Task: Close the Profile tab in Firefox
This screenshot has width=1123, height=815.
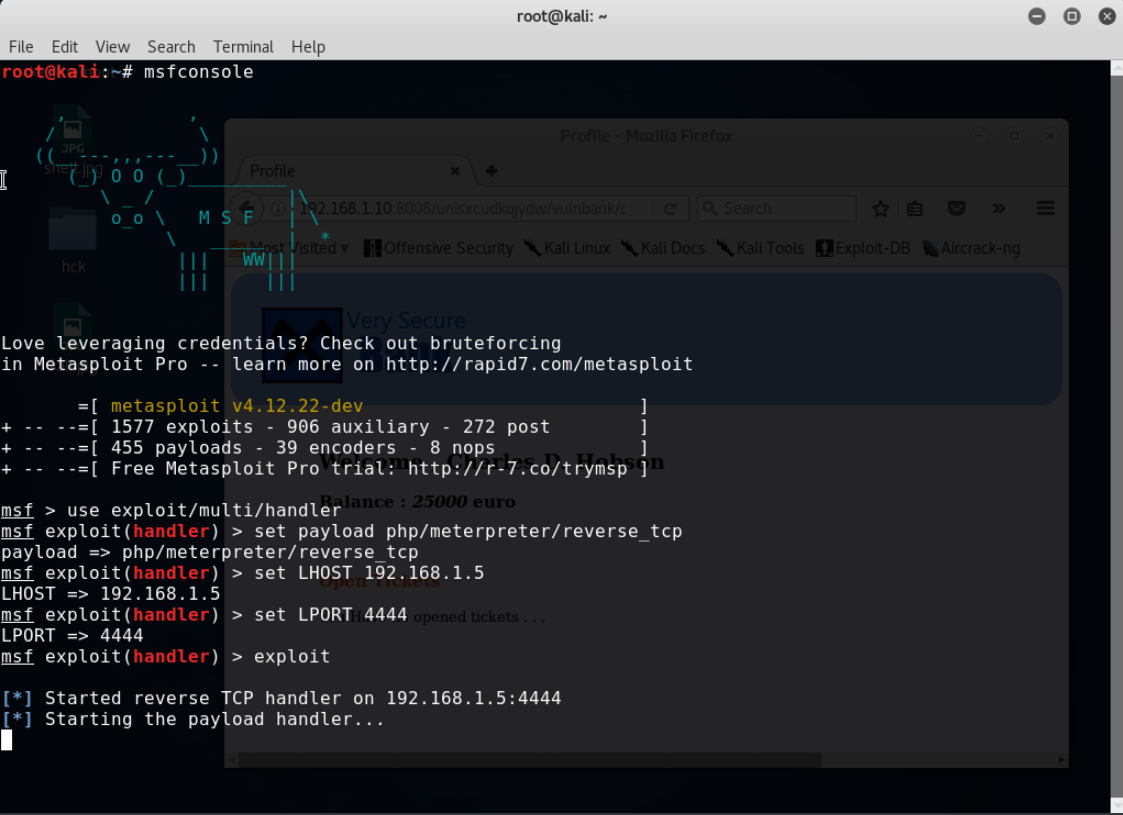Action: [455, 171]
